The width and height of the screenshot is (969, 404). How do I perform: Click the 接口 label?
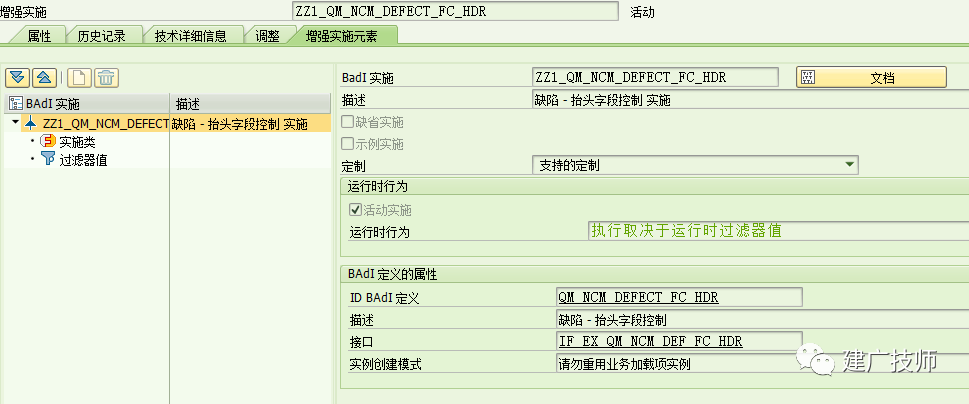tap(362, 342)
